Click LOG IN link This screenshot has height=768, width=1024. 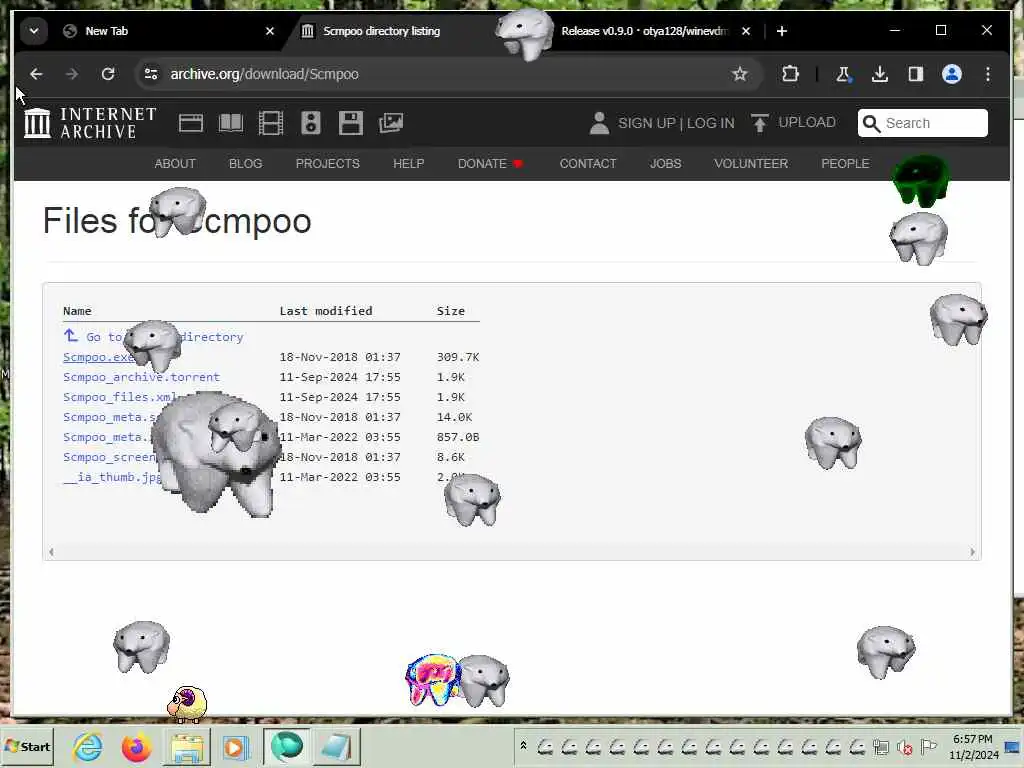pyautogui.click(x=711, y=123)
